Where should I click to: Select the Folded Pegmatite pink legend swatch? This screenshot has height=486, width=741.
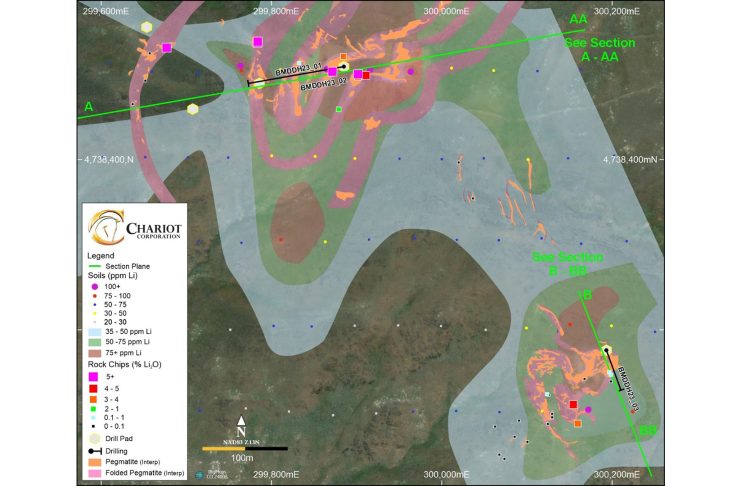click(x=95, y=473)
